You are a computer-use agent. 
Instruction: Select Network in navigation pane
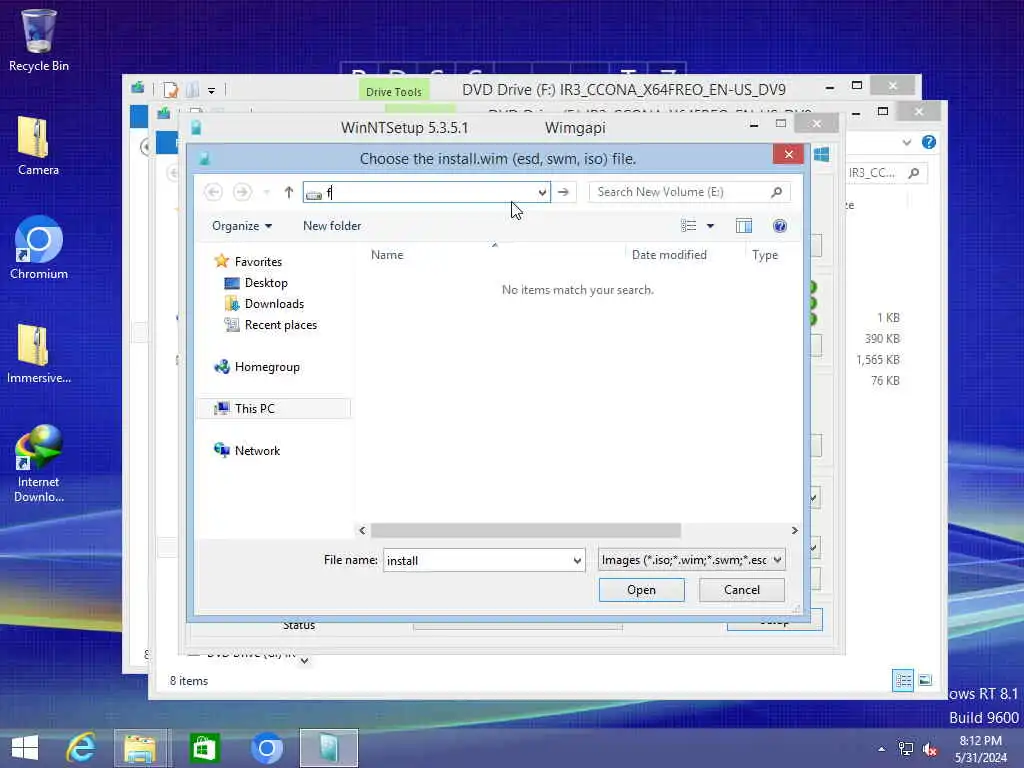tap(257, 451)
